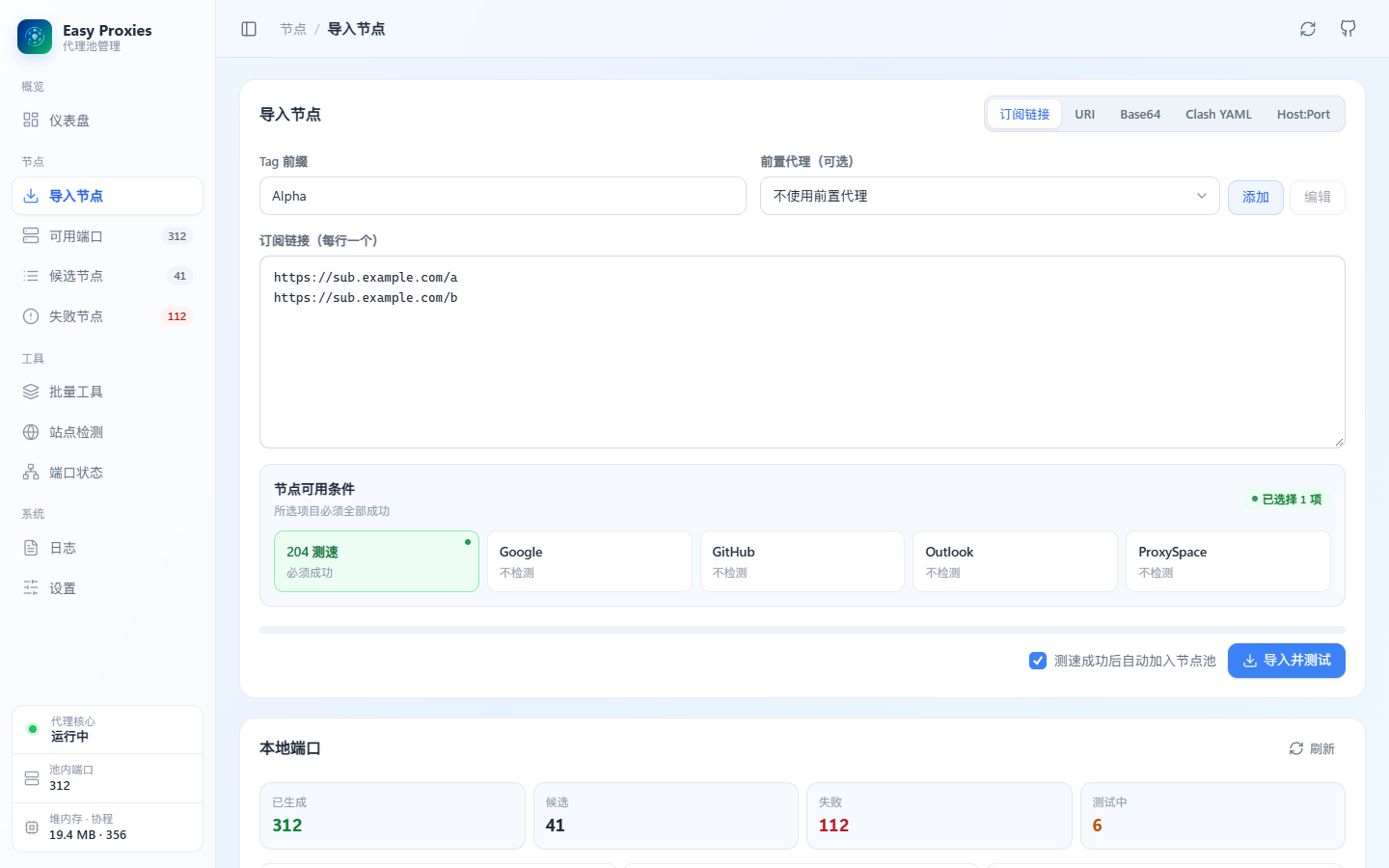Toggle the GitHub check condition

click(x=803, y=561)
